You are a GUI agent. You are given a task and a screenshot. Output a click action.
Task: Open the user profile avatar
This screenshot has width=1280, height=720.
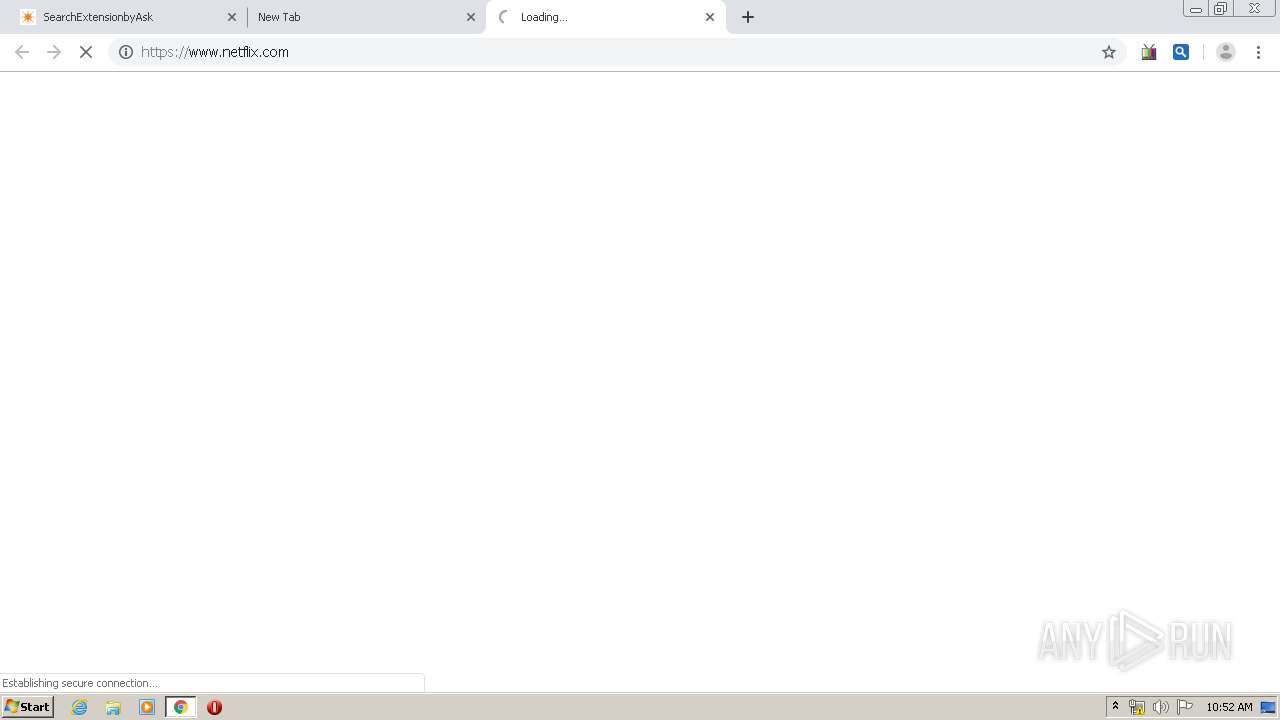1226,52
